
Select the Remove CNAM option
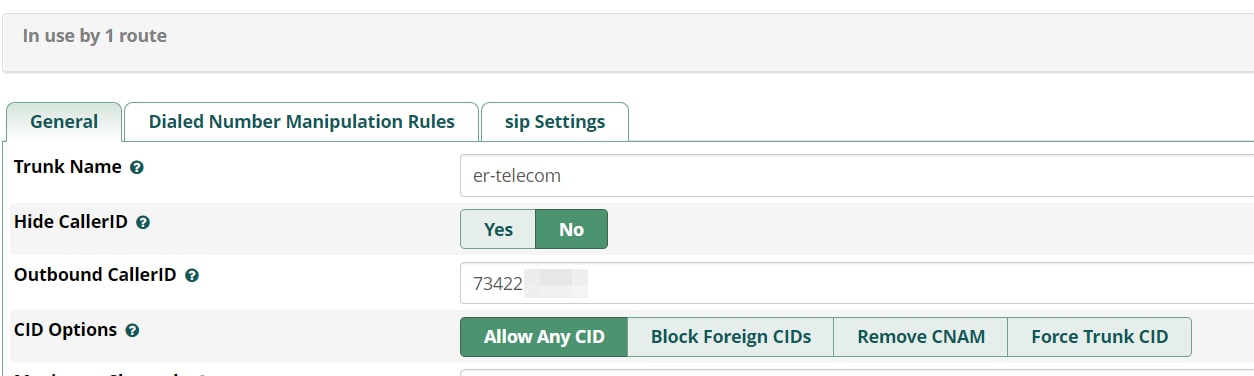pyautogui.click(x=920, y=337)
